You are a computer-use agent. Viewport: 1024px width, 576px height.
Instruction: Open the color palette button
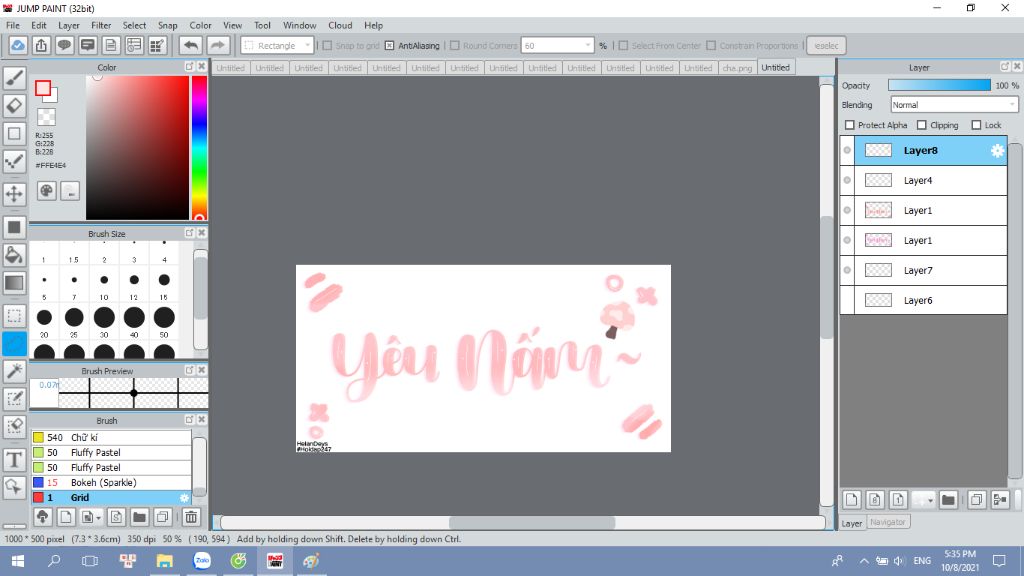pos(46,191)
